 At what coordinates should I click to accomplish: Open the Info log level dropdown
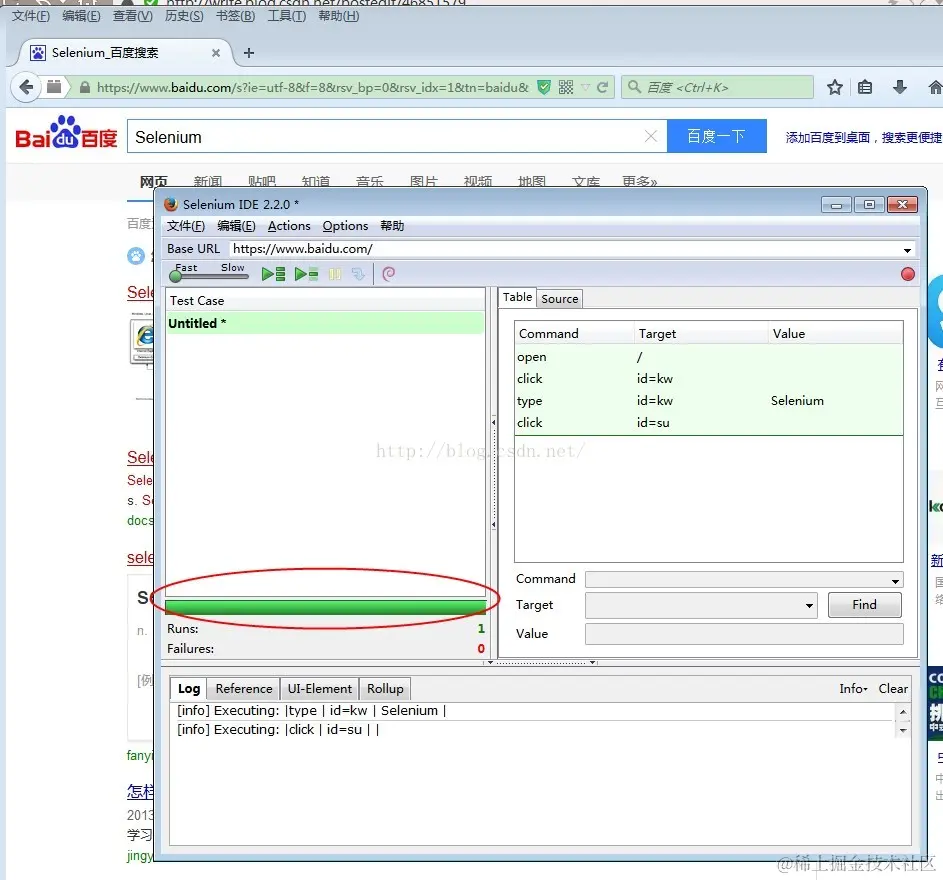(853, 689)
